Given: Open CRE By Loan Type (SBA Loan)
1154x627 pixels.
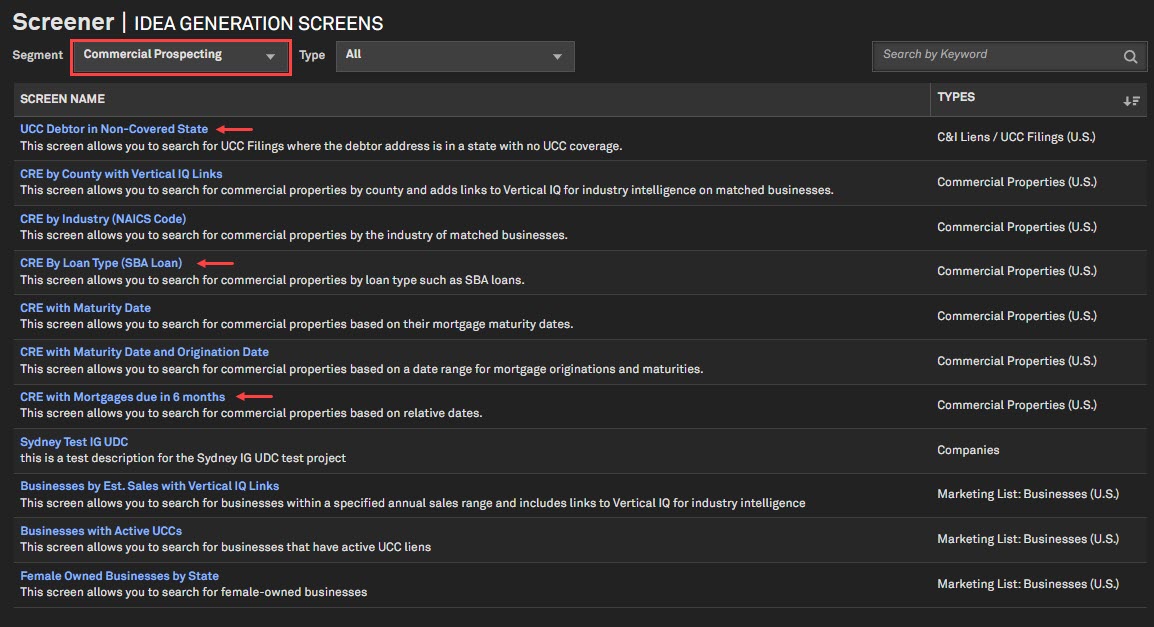Looking at the screenshot, I should 101,263.
